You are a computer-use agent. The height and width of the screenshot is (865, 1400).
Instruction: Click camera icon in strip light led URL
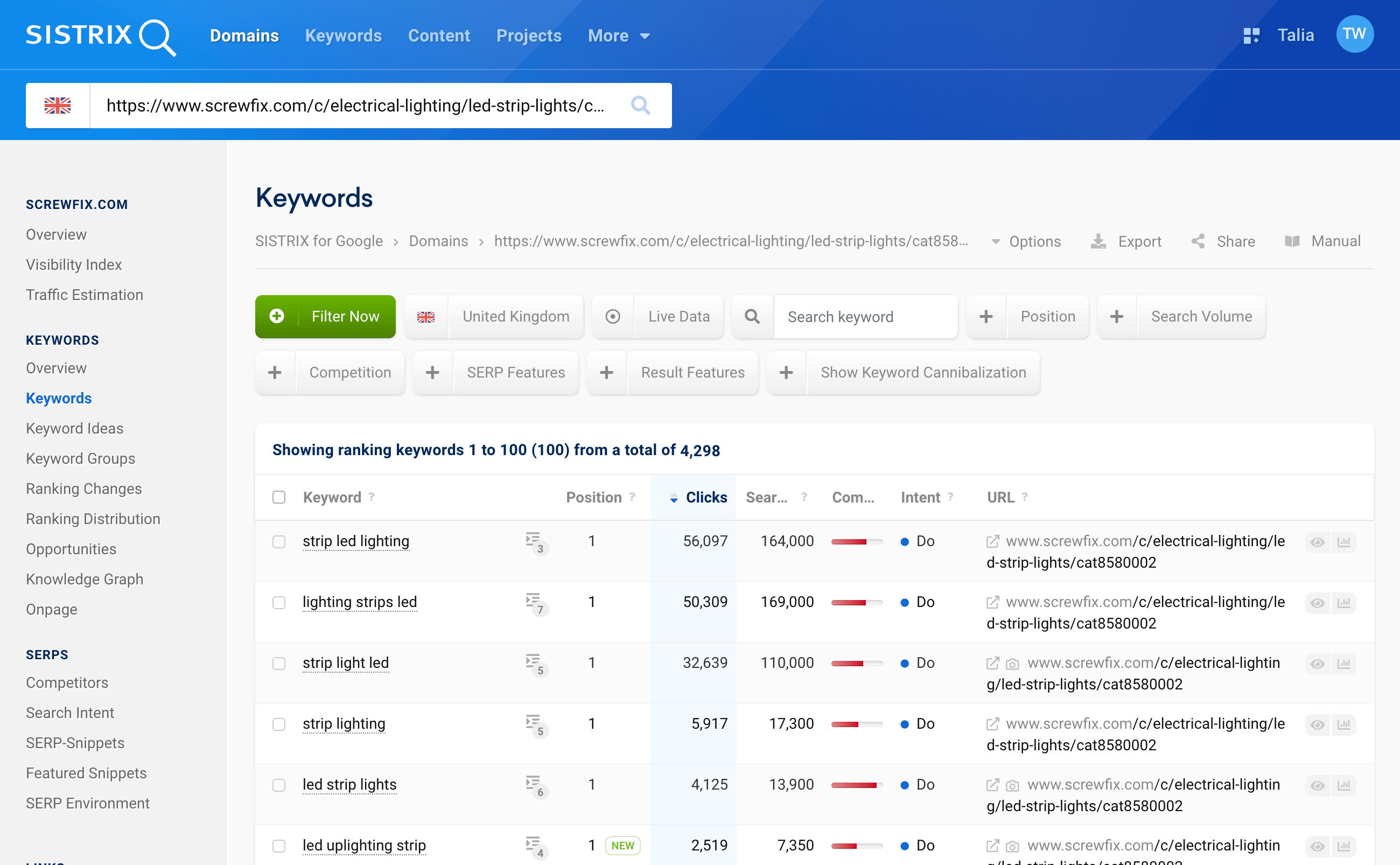click(1012, 664)
